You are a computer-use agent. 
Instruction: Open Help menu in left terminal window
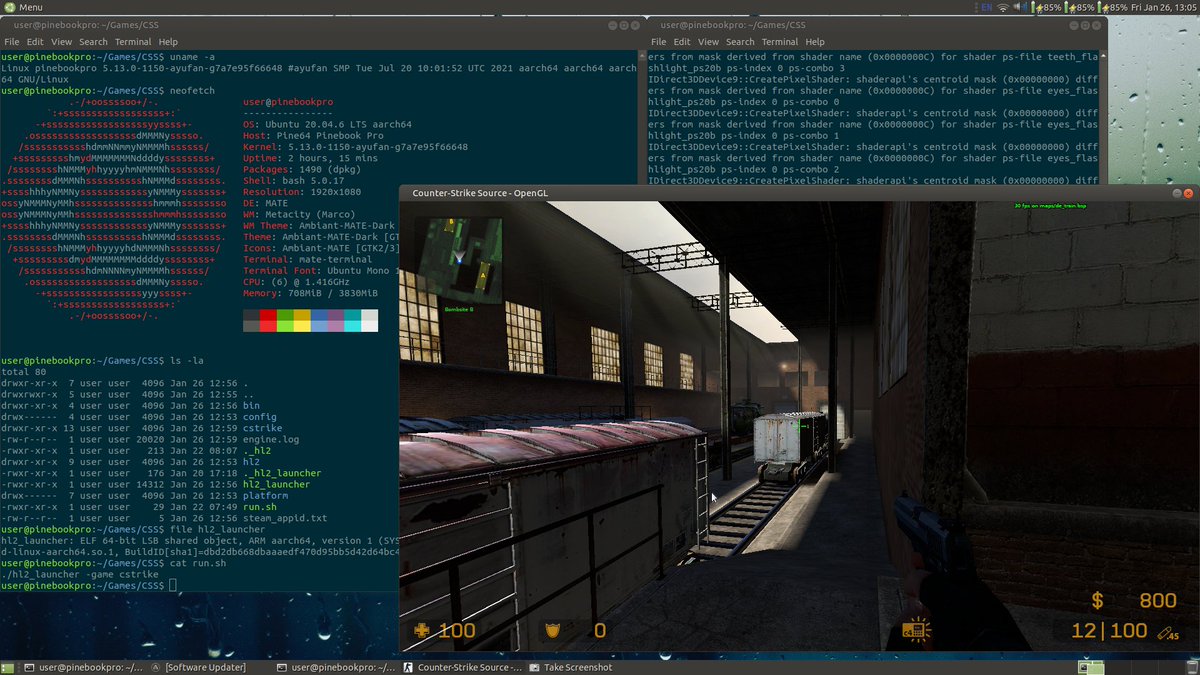pos(168,42)
